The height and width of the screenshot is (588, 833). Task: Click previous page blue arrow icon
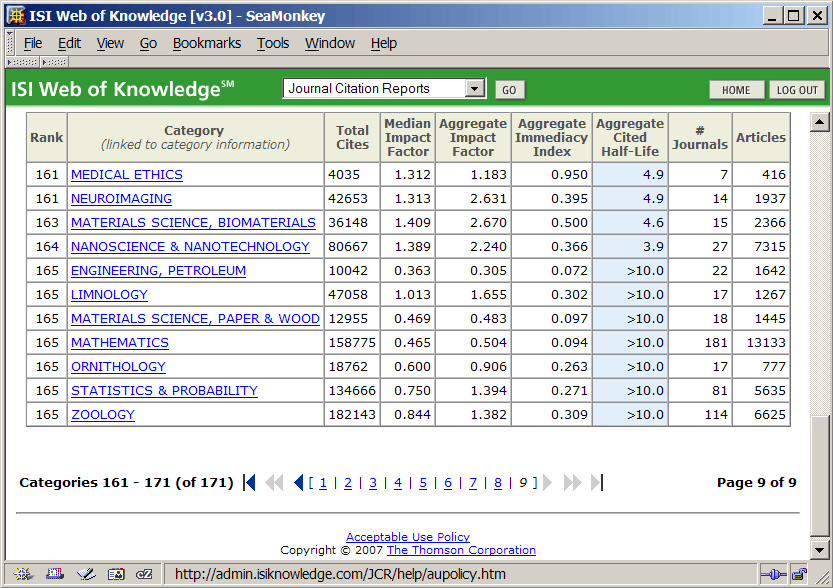(299, 482)
